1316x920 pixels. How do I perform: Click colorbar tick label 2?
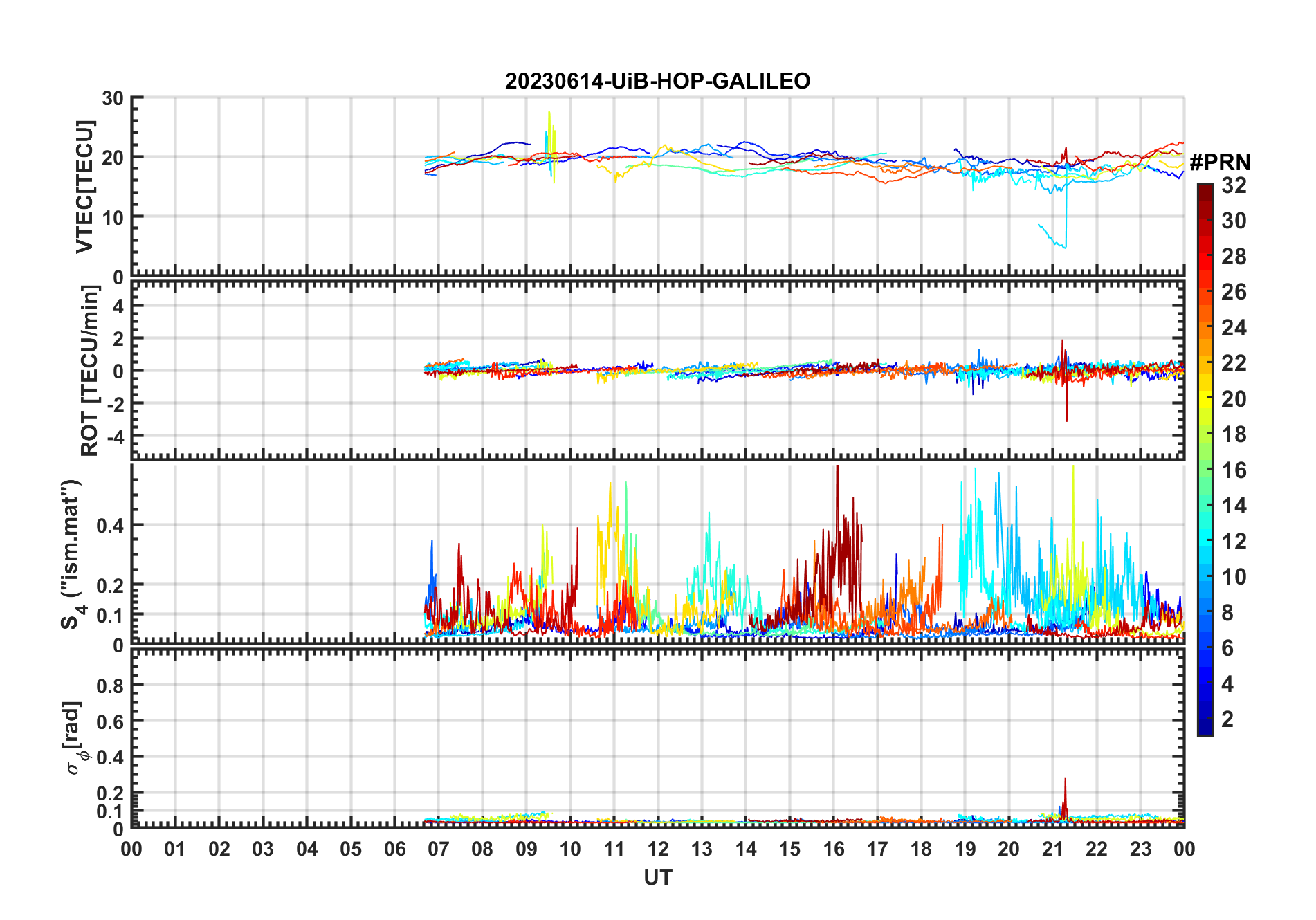pyautogui.click(x=1227, y=719)
